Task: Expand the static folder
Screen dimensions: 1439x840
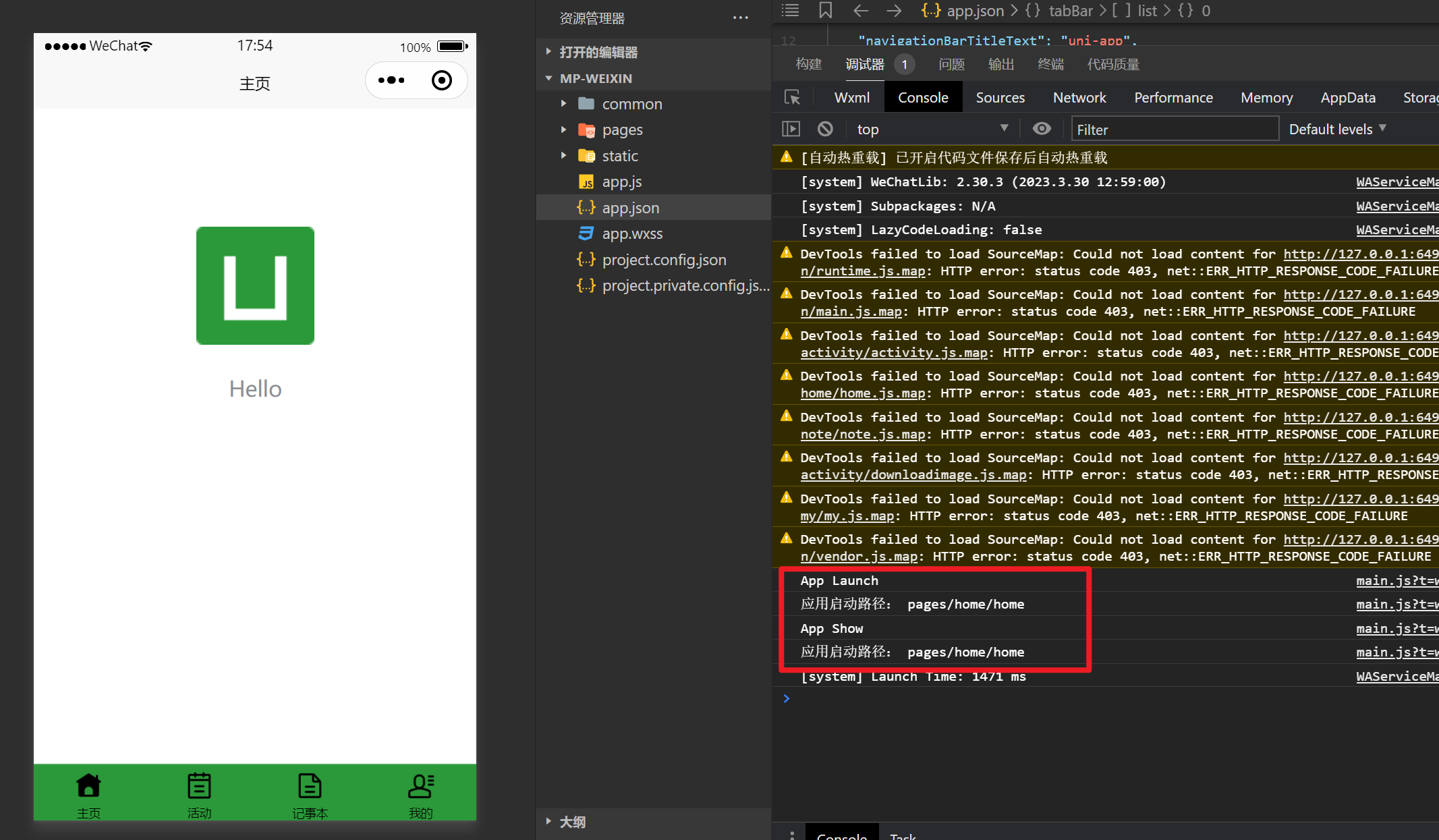Action: [563, 156]
